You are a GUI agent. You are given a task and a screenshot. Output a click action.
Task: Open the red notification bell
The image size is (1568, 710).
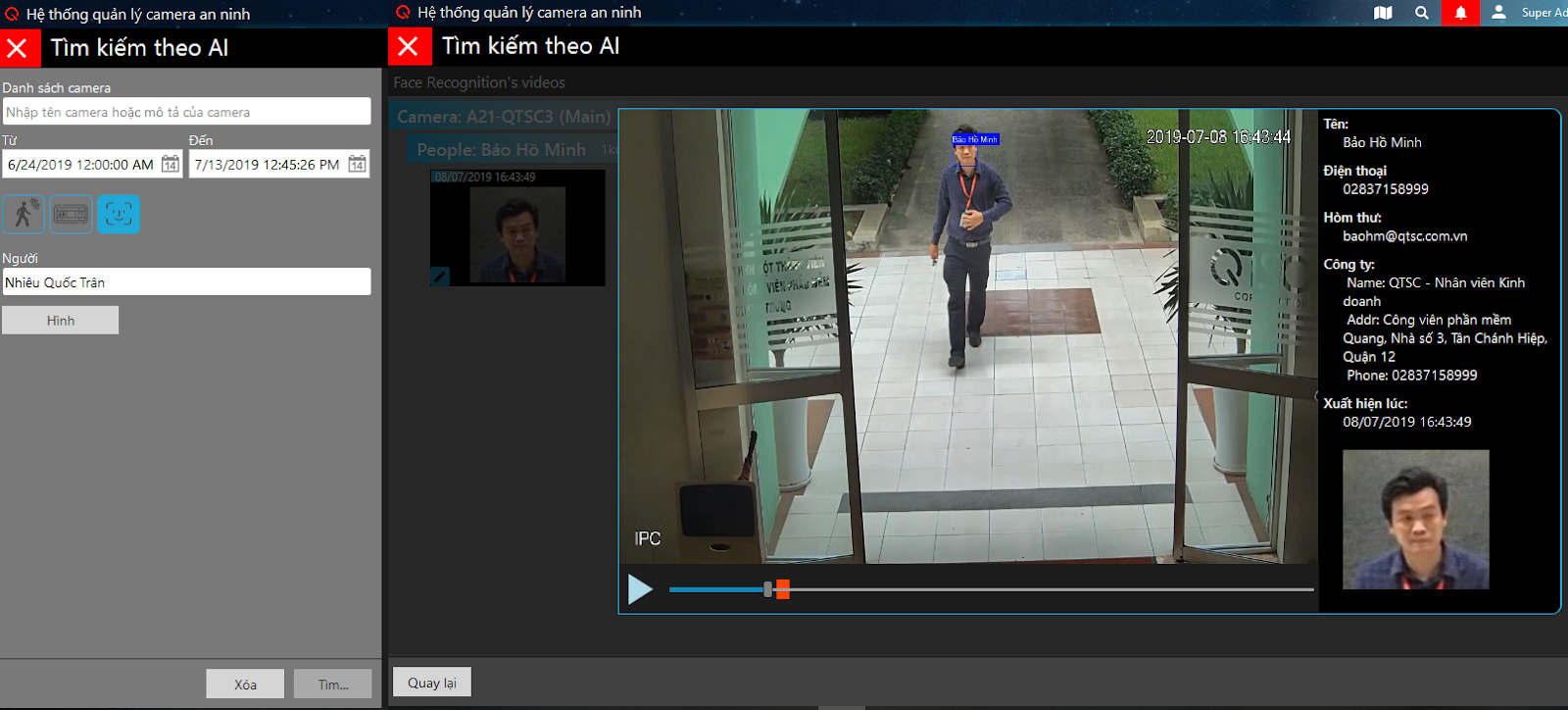(x=1460, y=13)
